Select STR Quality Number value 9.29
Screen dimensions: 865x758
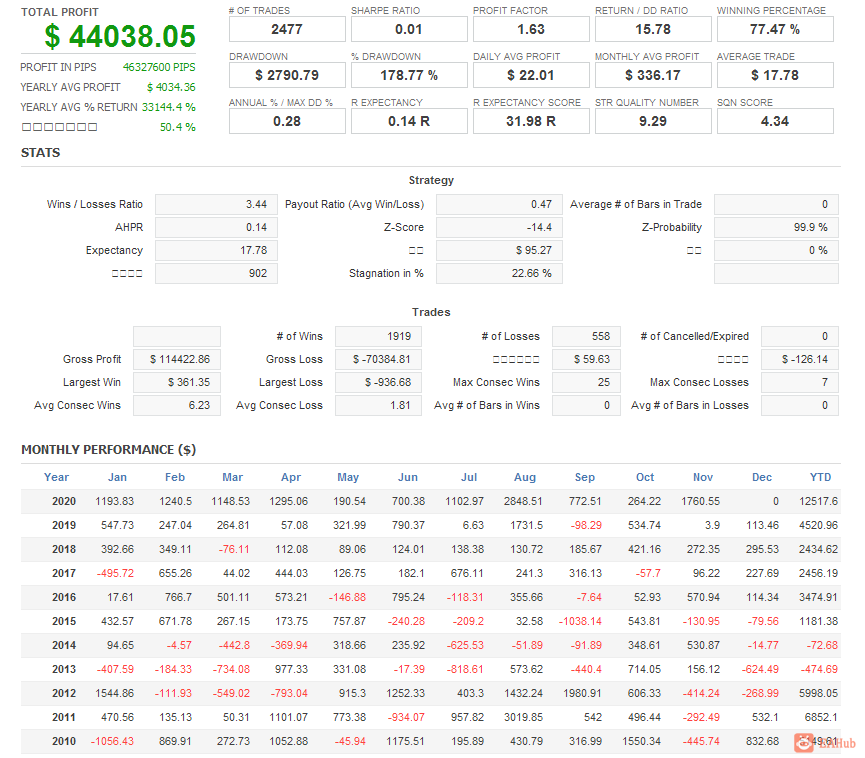pos(653,121)
